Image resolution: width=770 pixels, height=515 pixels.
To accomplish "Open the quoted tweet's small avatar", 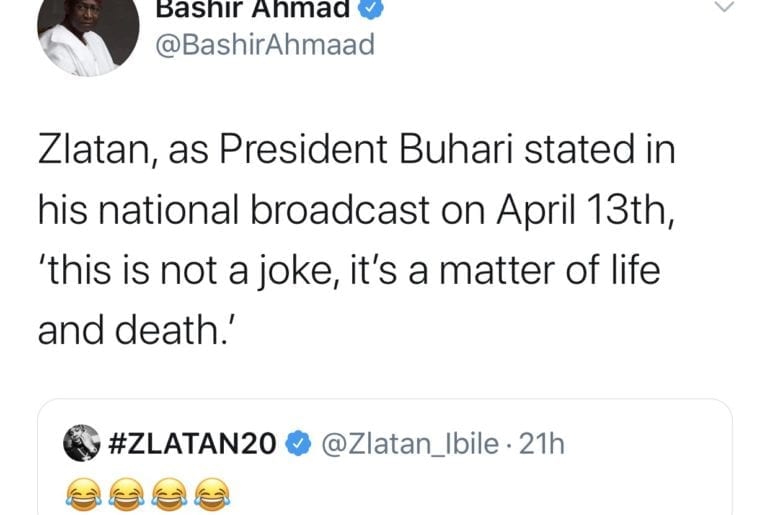I will pyautogui.click(x=80, y=442).
